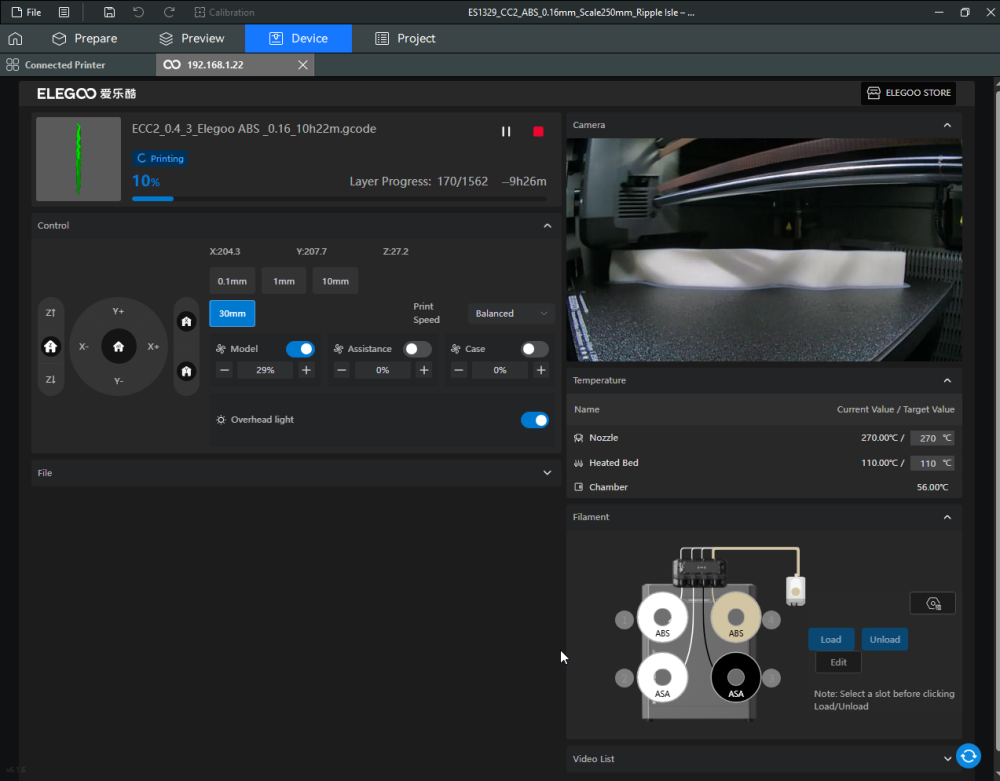1000x781 pixels.
Task: Open the Print Speed Balanced dropdown
Action: click(x=511, y=313)
